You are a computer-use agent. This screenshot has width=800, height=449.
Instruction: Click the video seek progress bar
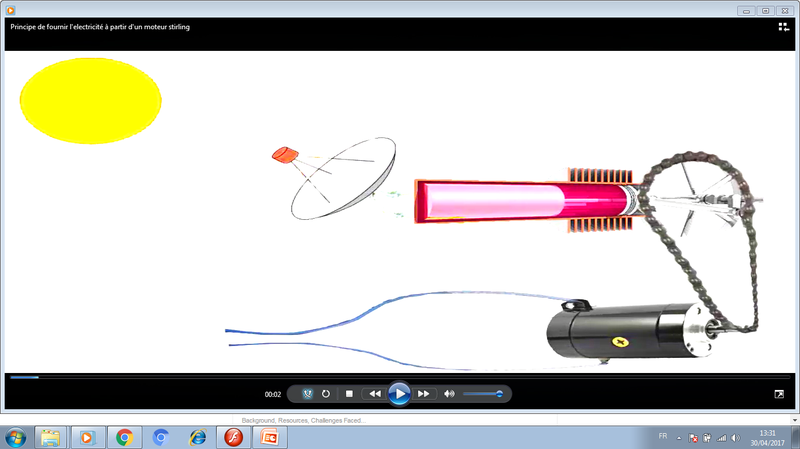[400, 377]
